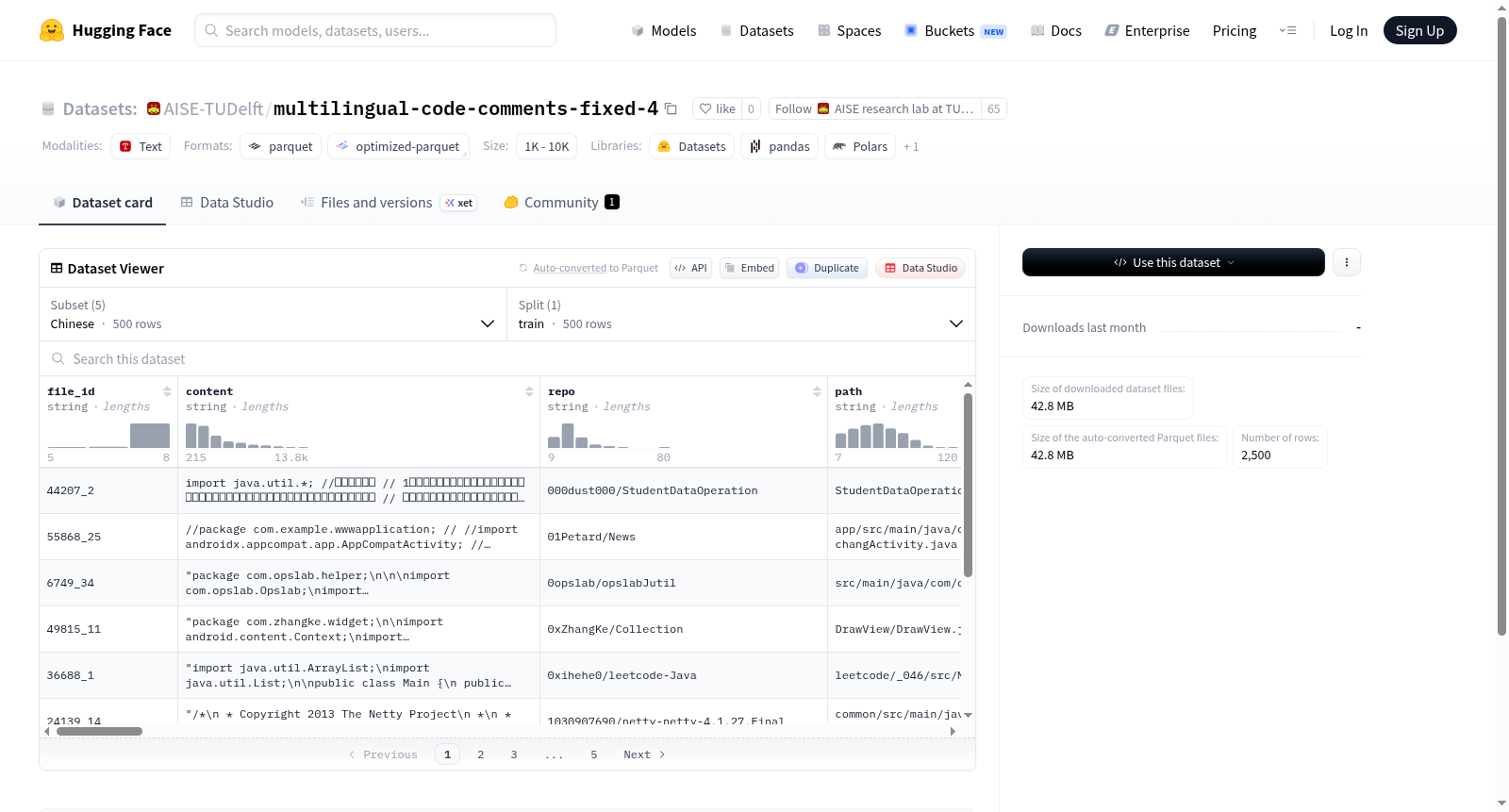Viewport: 1509px width, 812px height.
Task: Open the API button in Dataset Viewer
Action: 690,268
